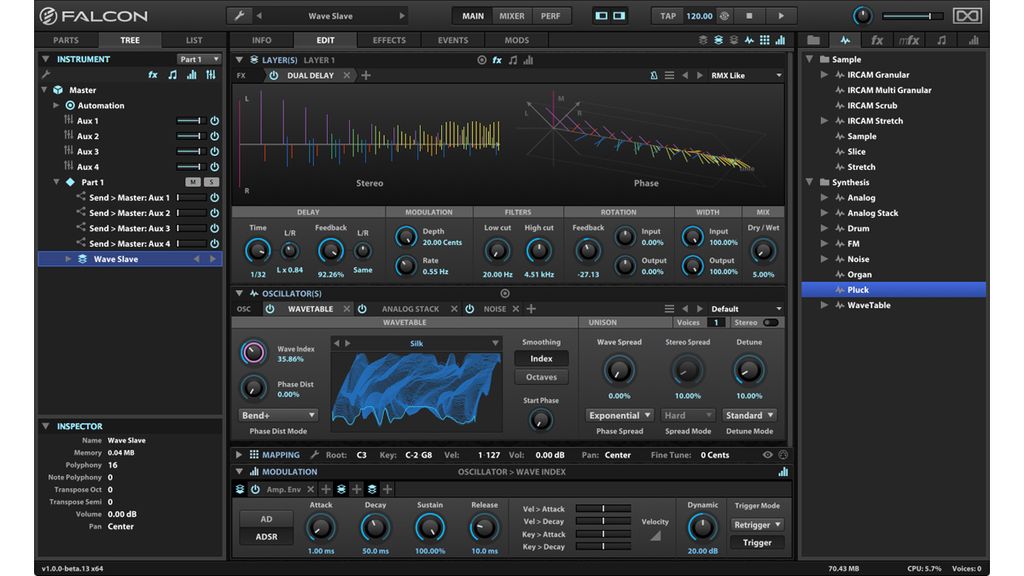
Task: Open the Mixer view tab
Action: coord(511,16)
